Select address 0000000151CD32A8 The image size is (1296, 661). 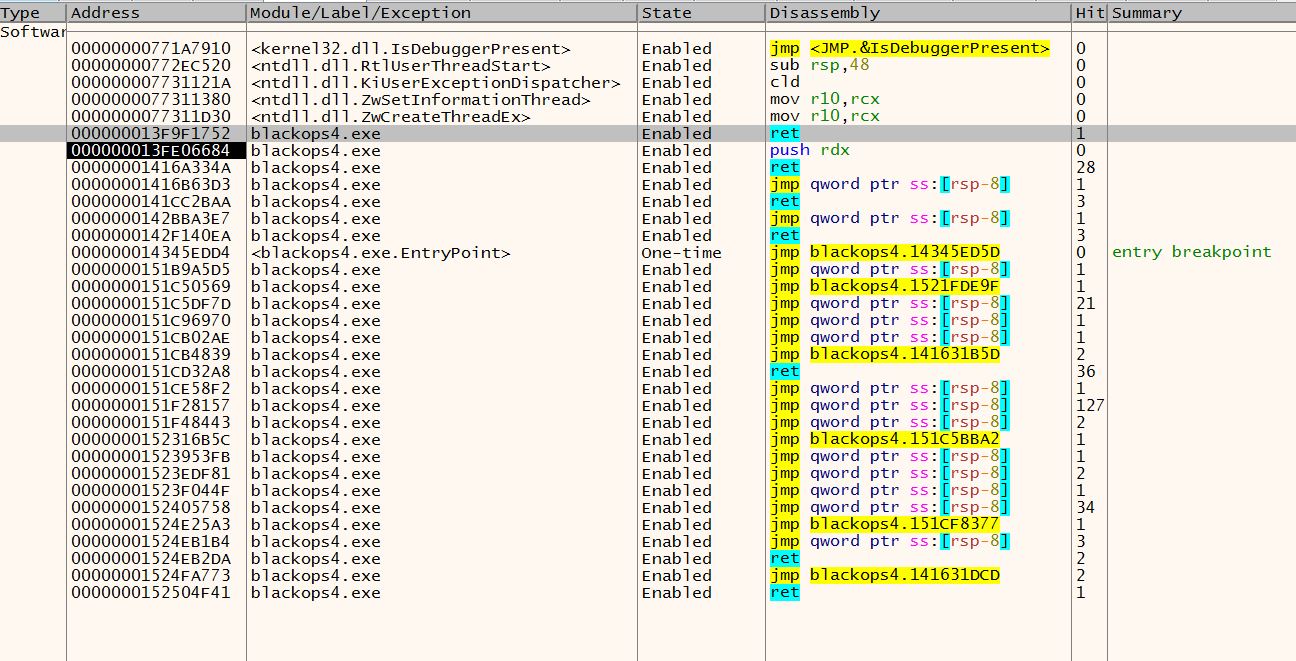151,372
